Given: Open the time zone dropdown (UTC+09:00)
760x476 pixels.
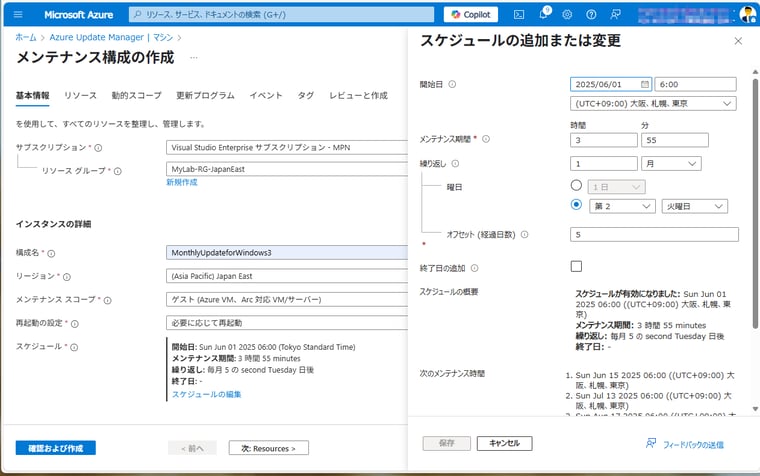Looking at the screenshot, I should [653, 103].
